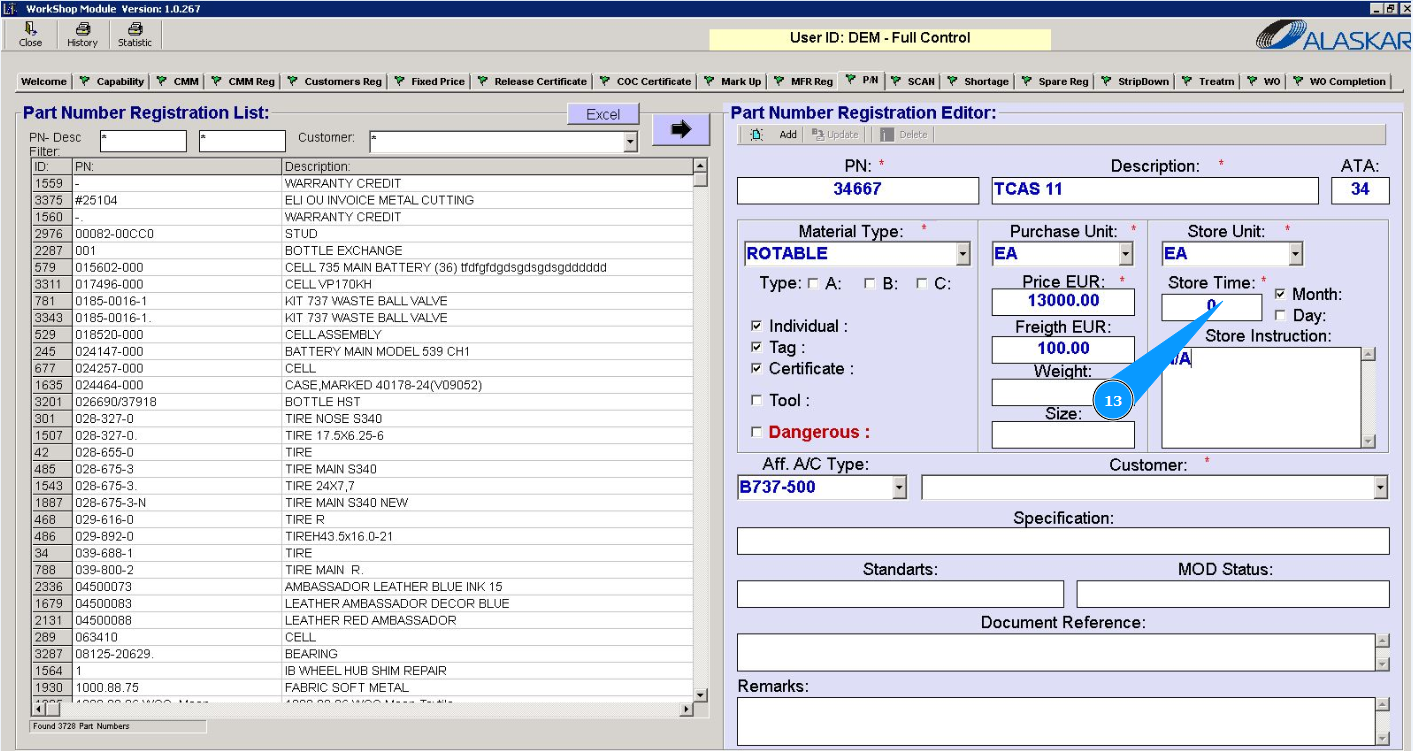Open the Aff. A/C Type dropdown

pos(899,488)
